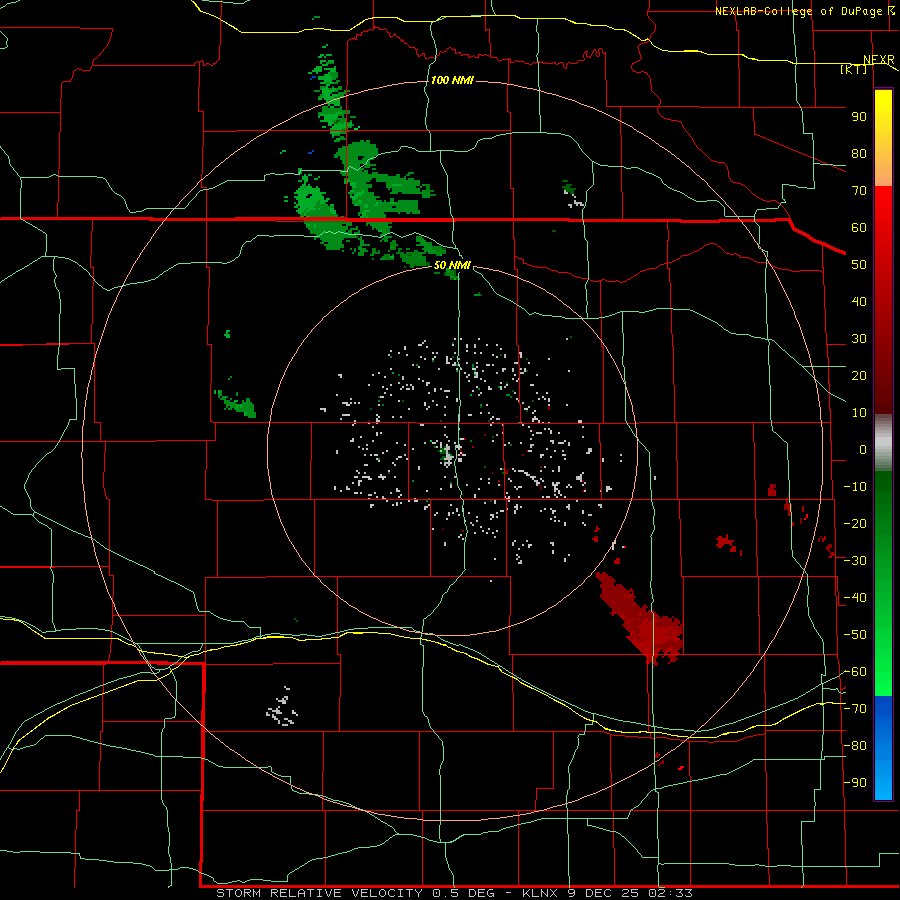Click the positive "80" scale value

[x=859, y=153]
